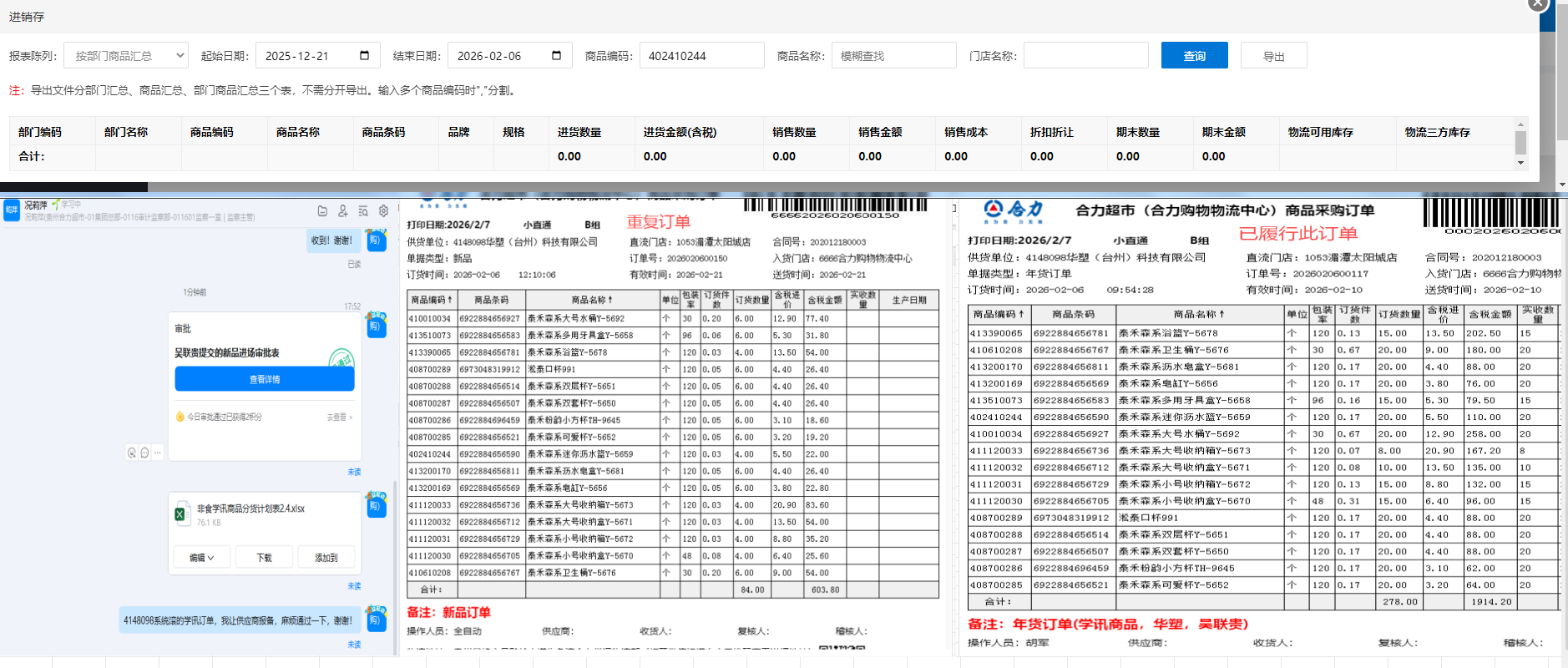Expand the 按部门商品汇总 report dropdown

pos(126,56)
